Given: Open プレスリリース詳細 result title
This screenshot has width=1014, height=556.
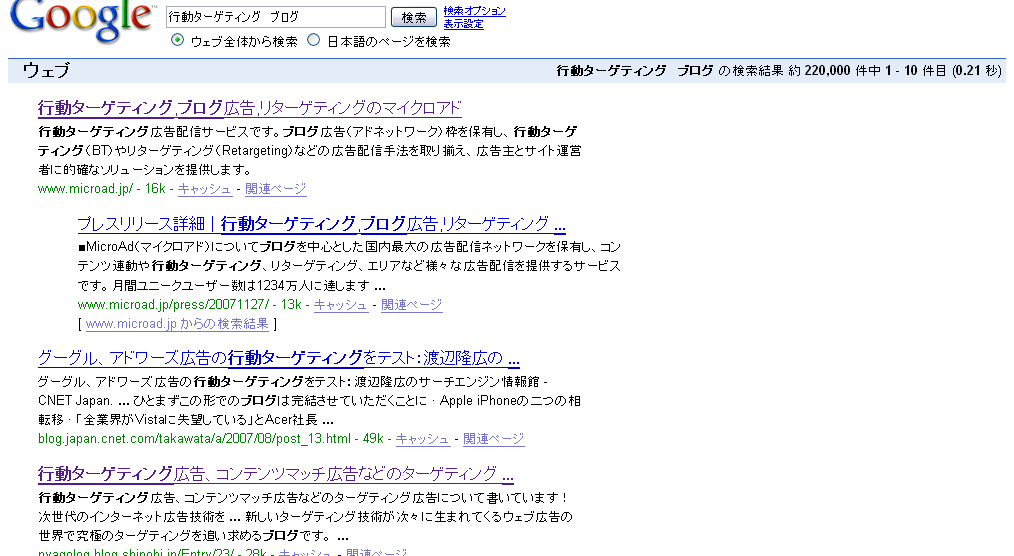Looking at the screenshot, I should 321,224.
